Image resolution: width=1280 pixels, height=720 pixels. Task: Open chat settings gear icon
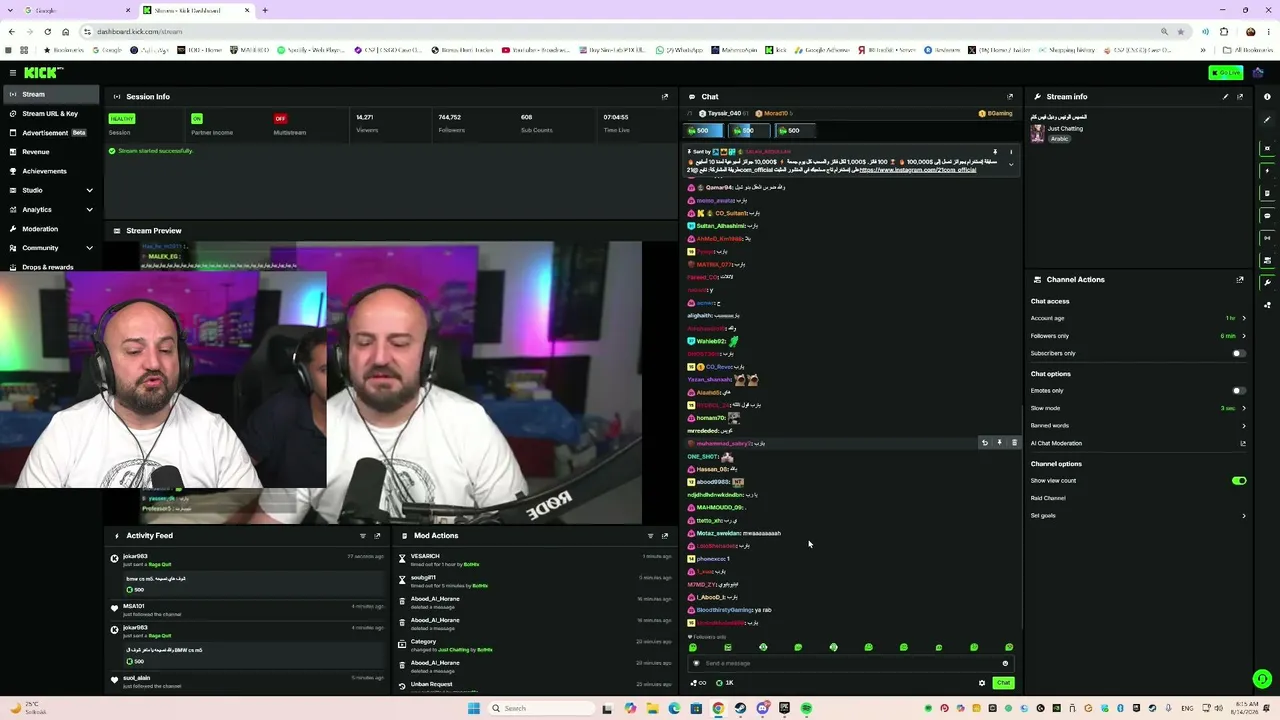[982, 683]
